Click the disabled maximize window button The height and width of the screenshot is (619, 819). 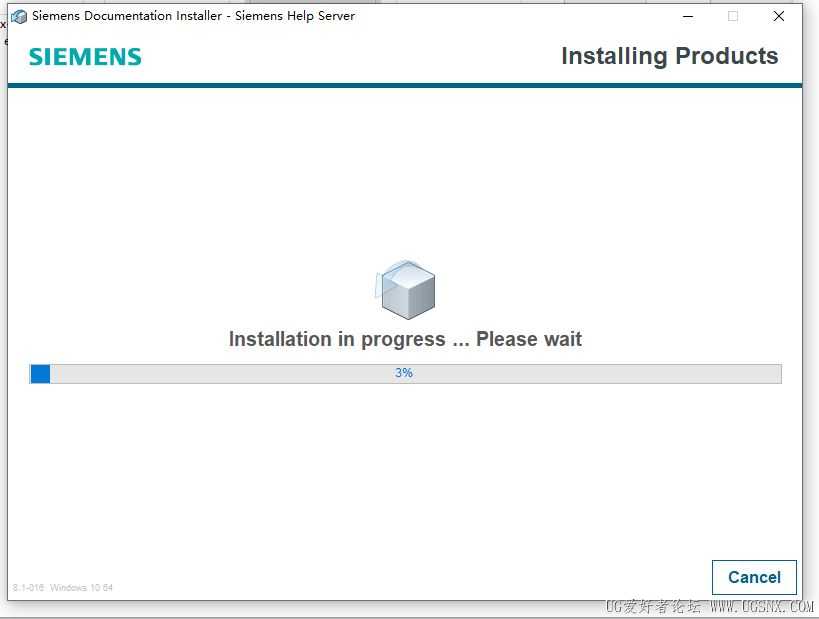[733, 17]
